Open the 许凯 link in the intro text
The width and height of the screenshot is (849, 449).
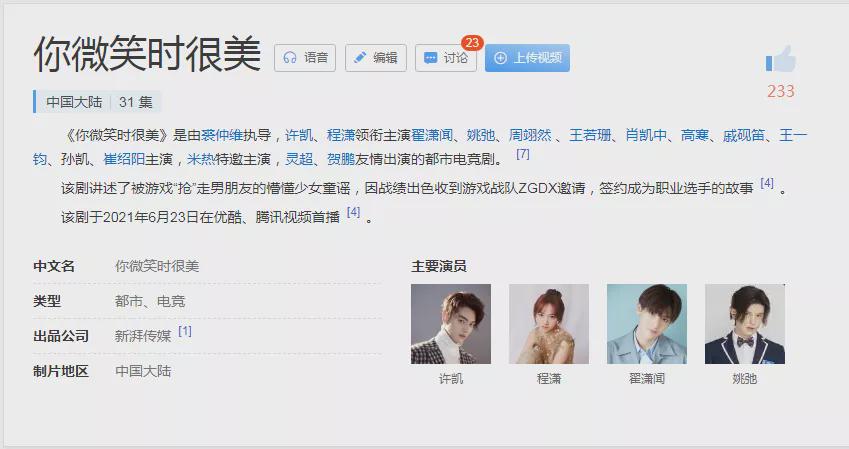coord(299,135)
